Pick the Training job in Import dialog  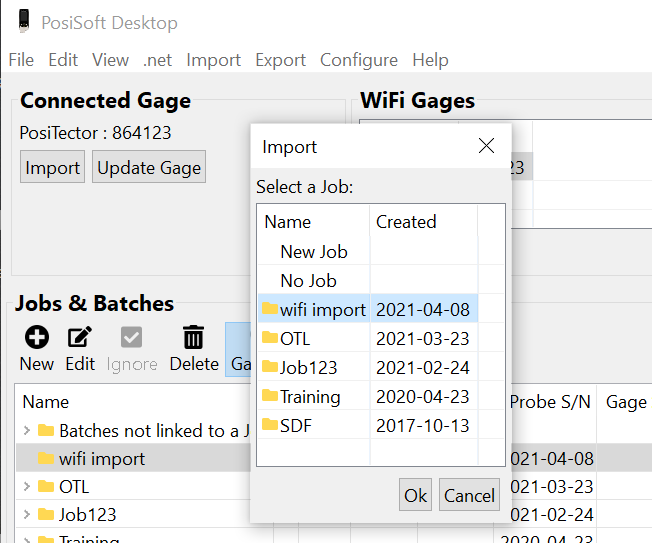tap(310, 397)
